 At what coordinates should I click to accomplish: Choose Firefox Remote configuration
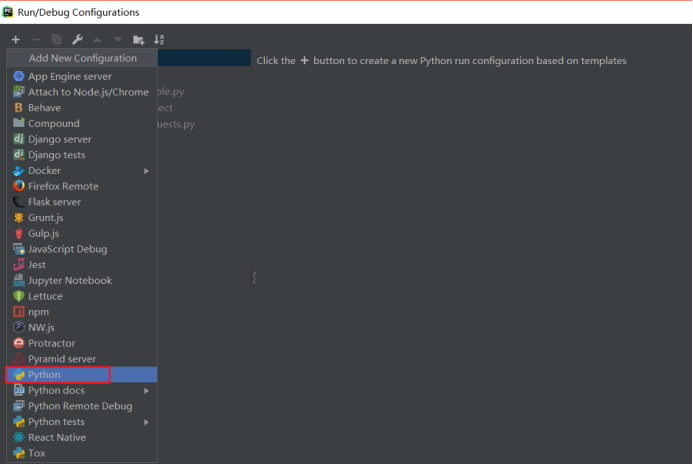click(82, 186)
